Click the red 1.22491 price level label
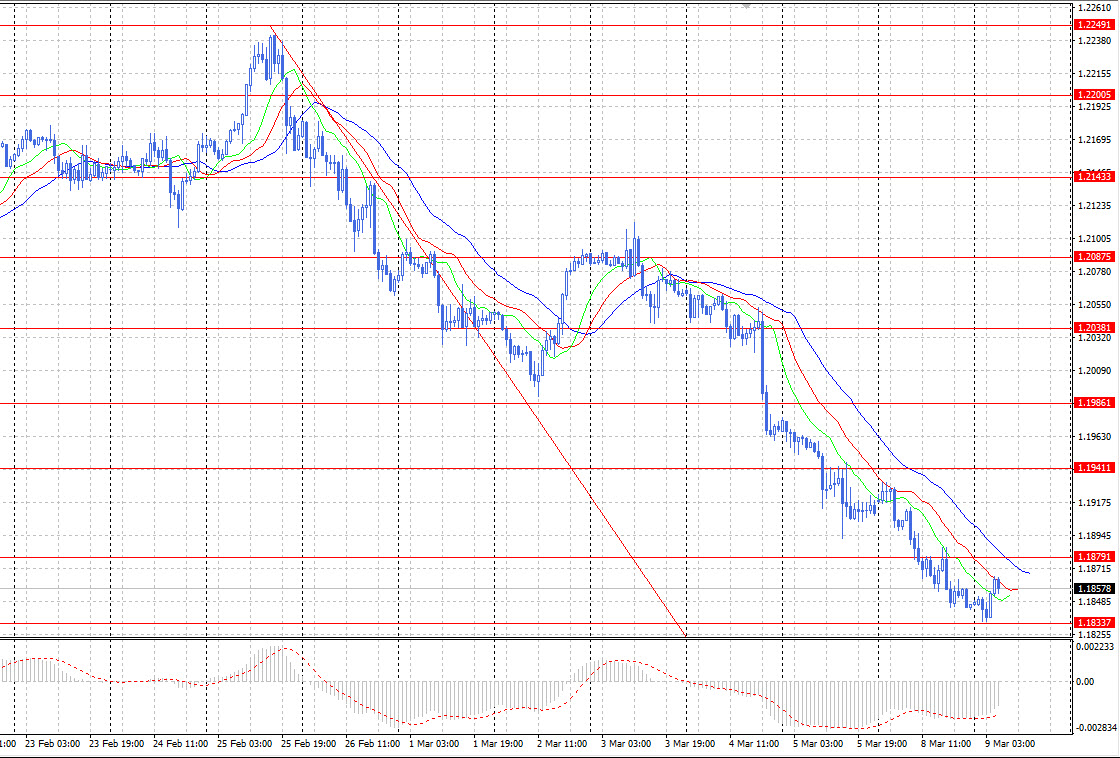Screen dimensions: 1120x758 pos(1094,25)
